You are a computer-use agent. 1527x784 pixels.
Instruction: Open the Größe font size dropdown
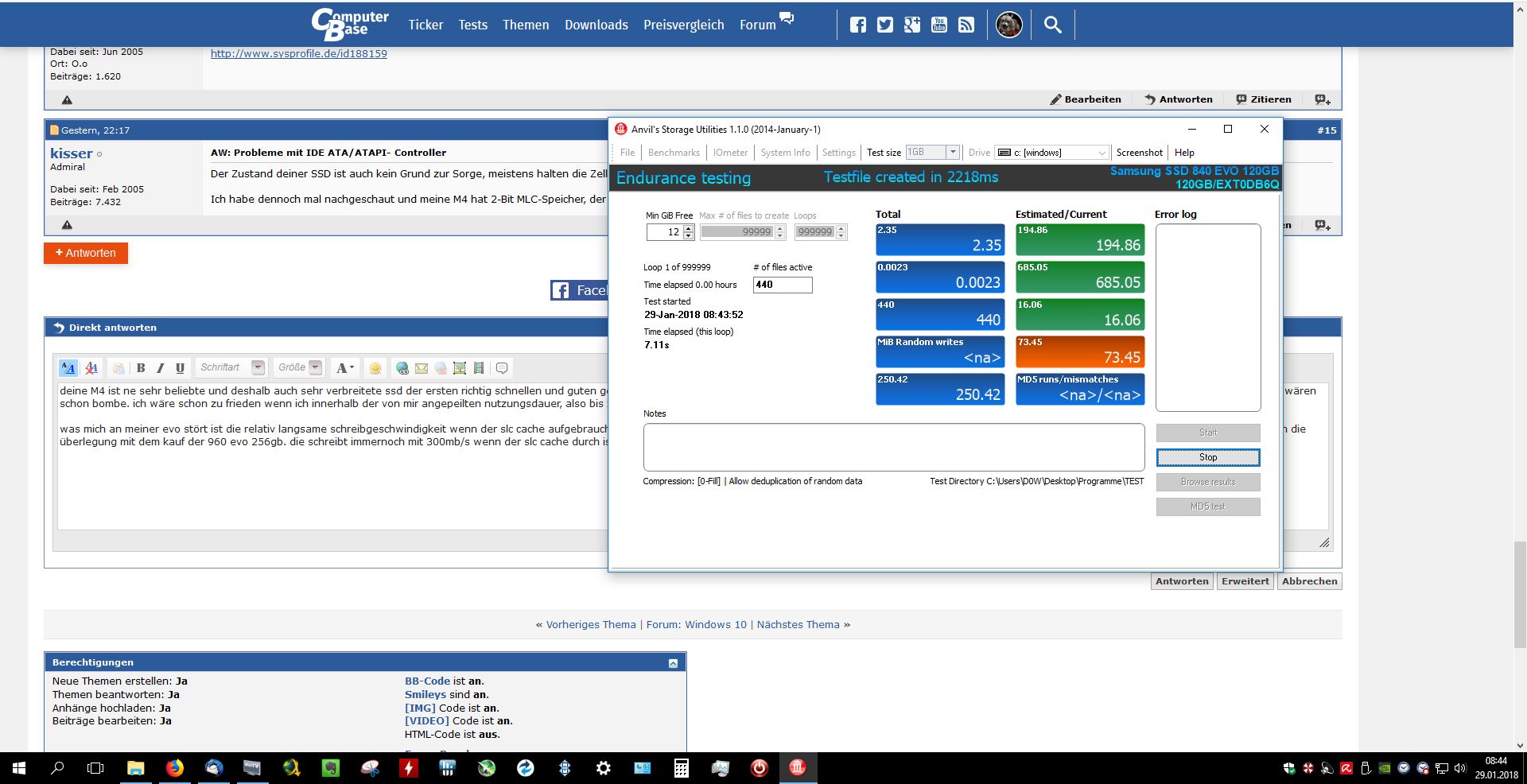coord(299,367)
